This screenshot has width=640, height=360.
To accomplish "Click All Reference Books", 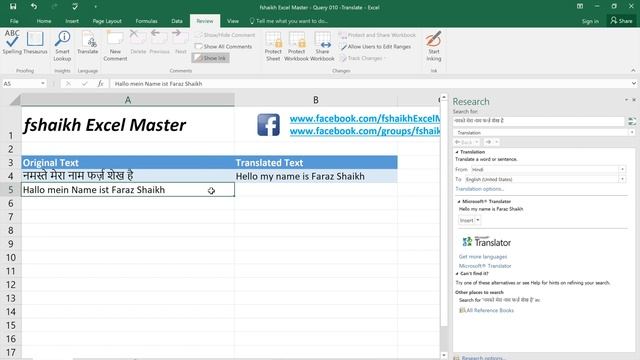I will [487, 310].
